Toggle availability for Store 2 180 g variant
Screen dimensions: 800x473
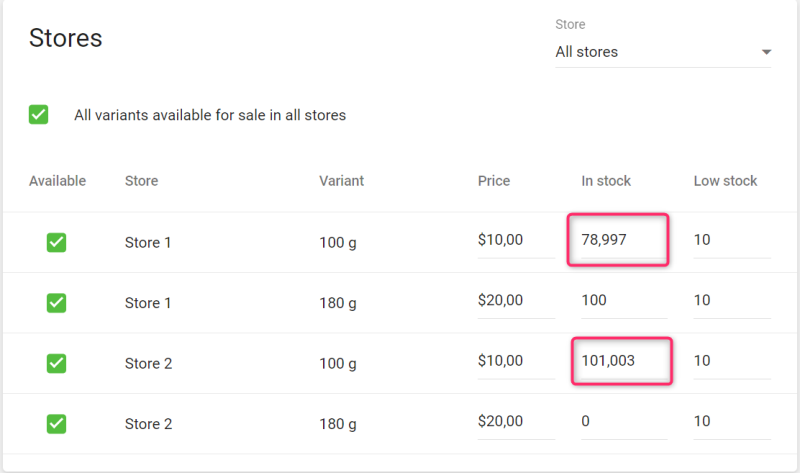57,423
